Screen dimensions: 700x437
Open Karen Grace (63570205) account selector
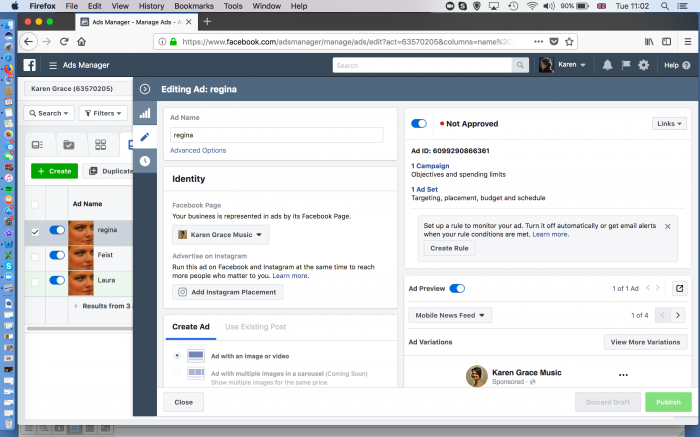tap(78, 89)
